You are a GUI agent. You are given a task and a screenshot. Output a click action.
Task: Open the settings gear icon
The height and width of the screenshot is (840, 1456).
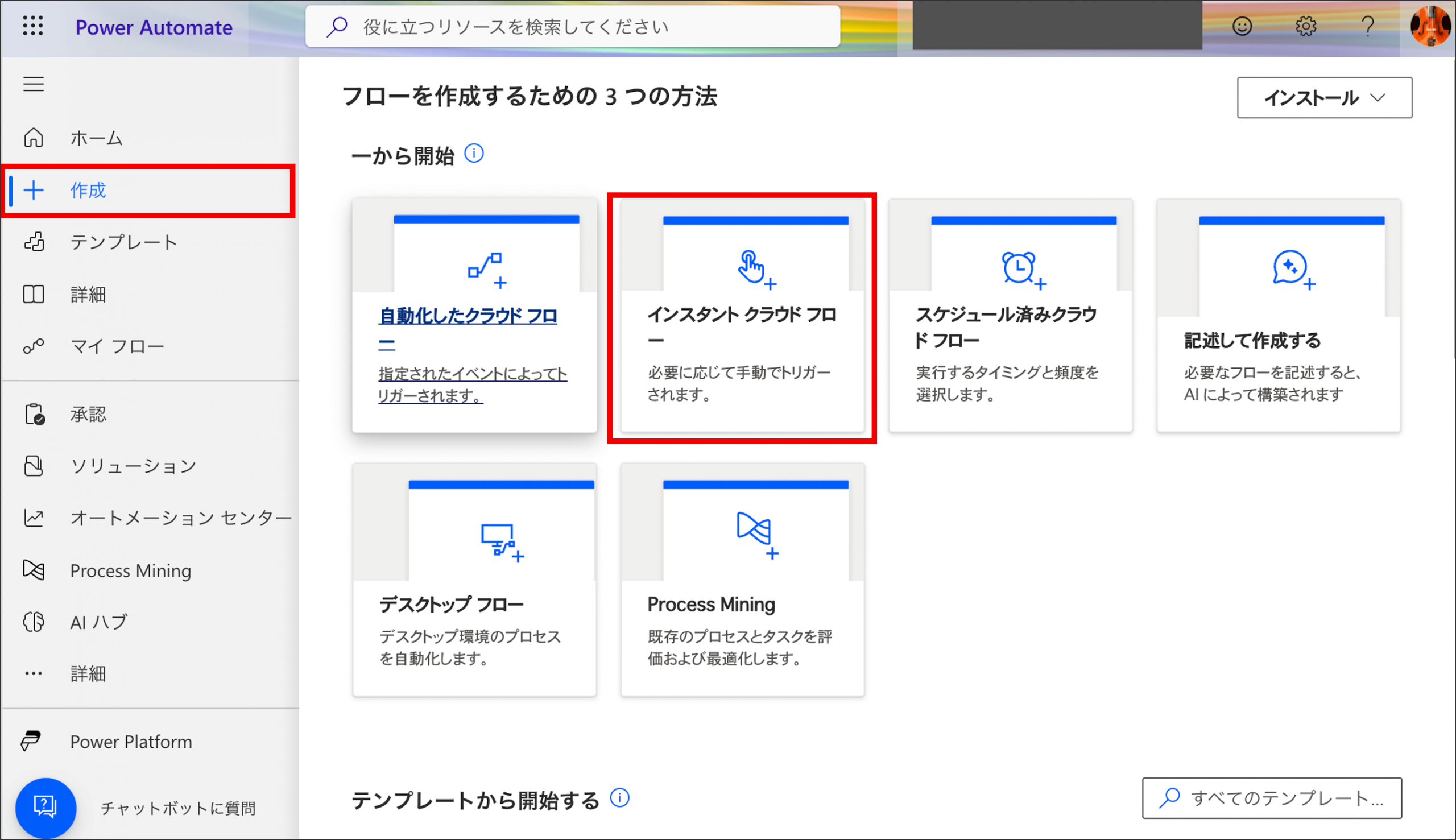1305,26
